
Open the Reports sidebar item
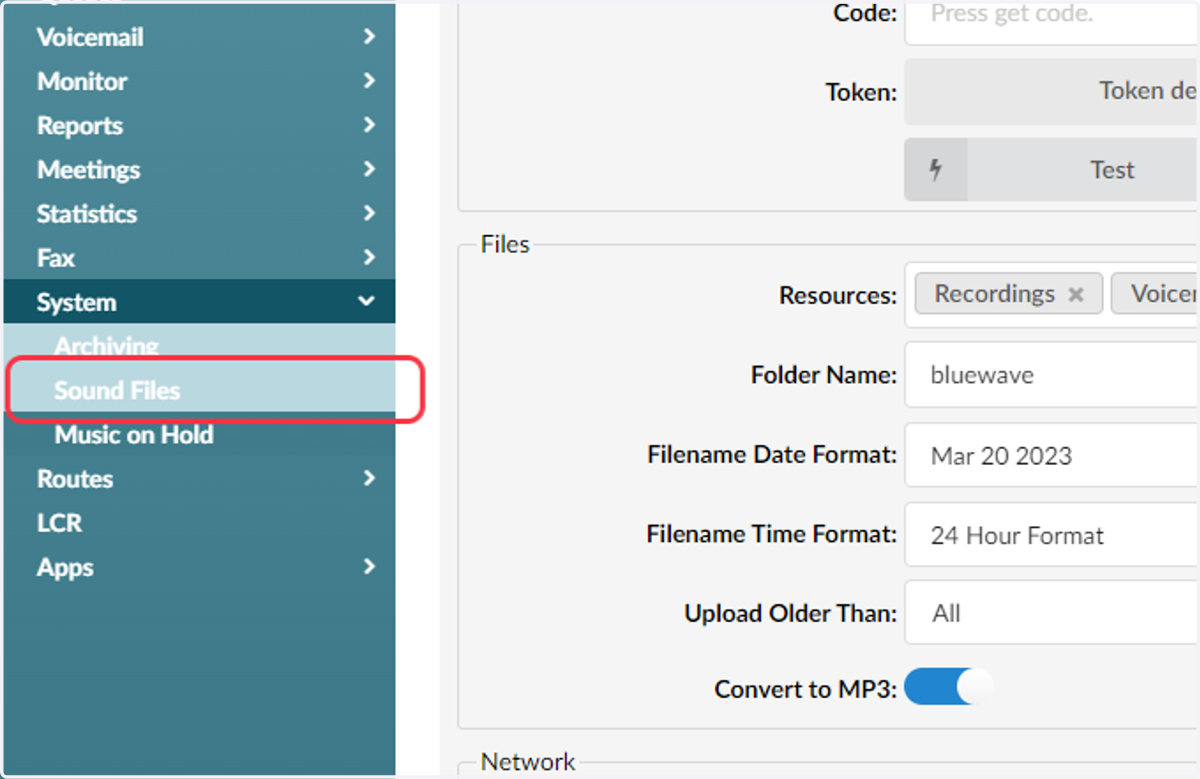point(200,125)
